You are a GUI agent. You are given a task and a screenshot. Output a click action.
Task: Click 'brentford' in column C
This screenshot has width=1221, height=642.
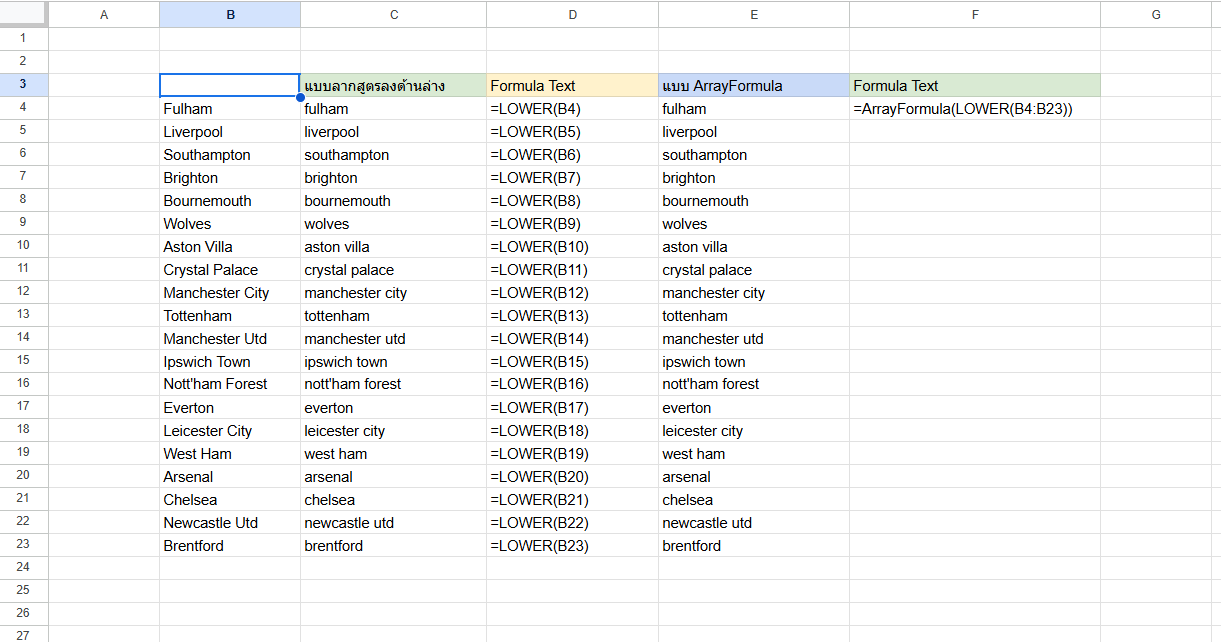(x=394, y=545)
